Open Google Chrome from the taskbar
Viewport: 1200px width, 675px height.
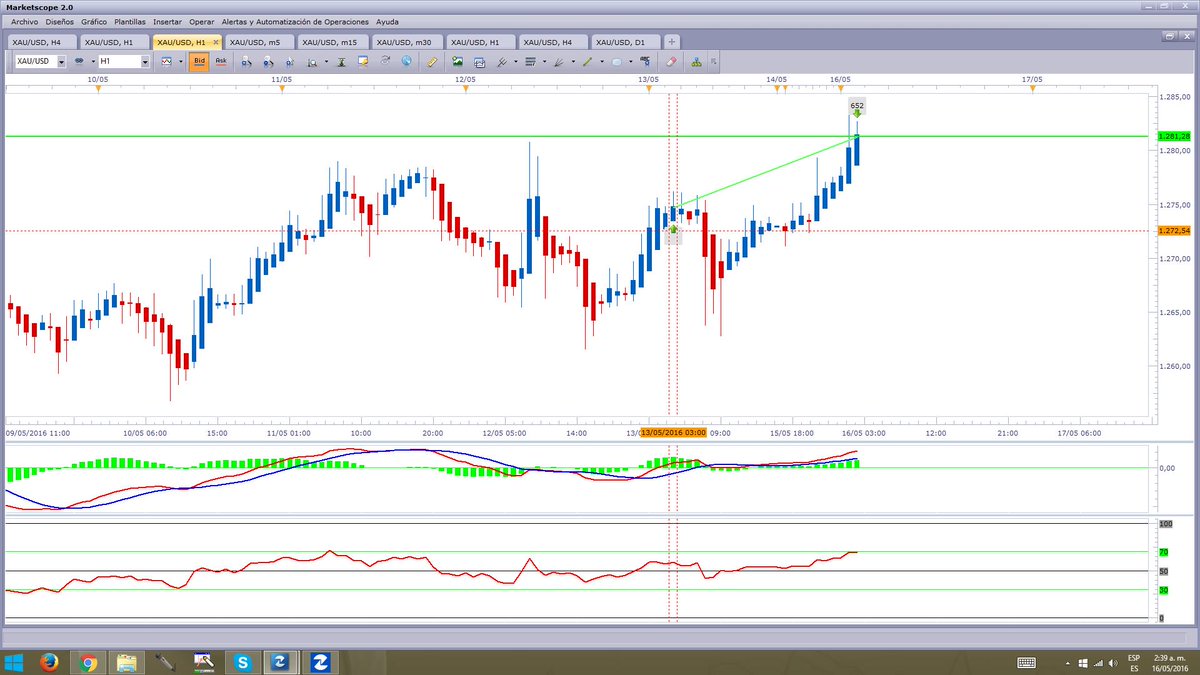click(88, 661)
